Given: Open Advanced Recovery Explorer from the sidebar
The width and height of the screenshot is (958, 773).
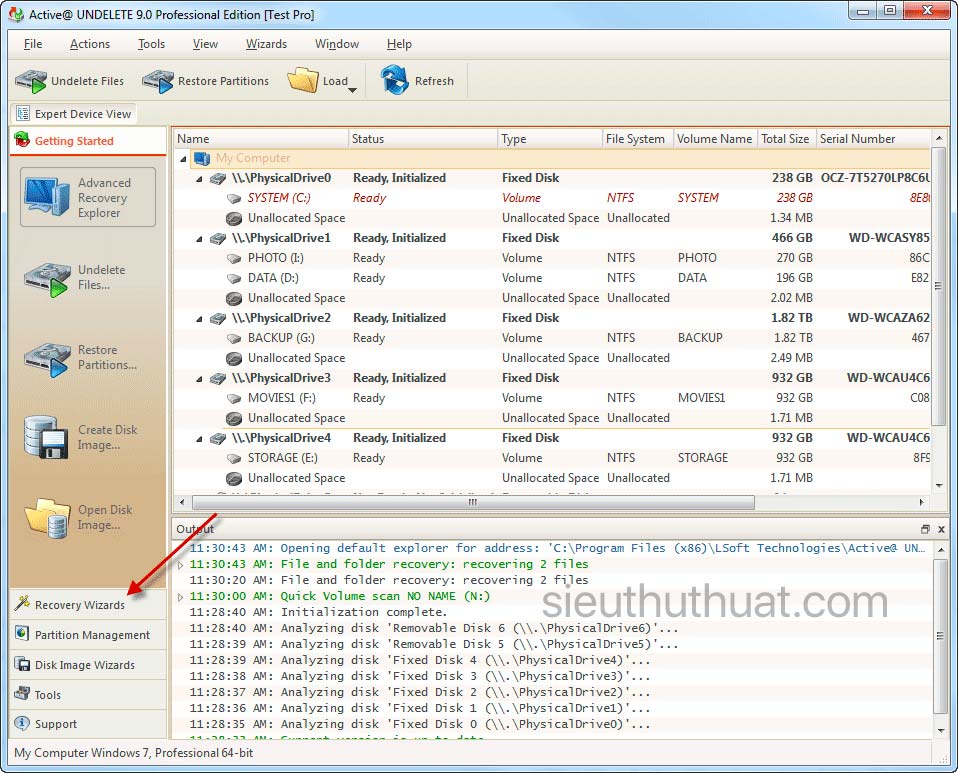Looking at the screenshot, I should (88, 198).
